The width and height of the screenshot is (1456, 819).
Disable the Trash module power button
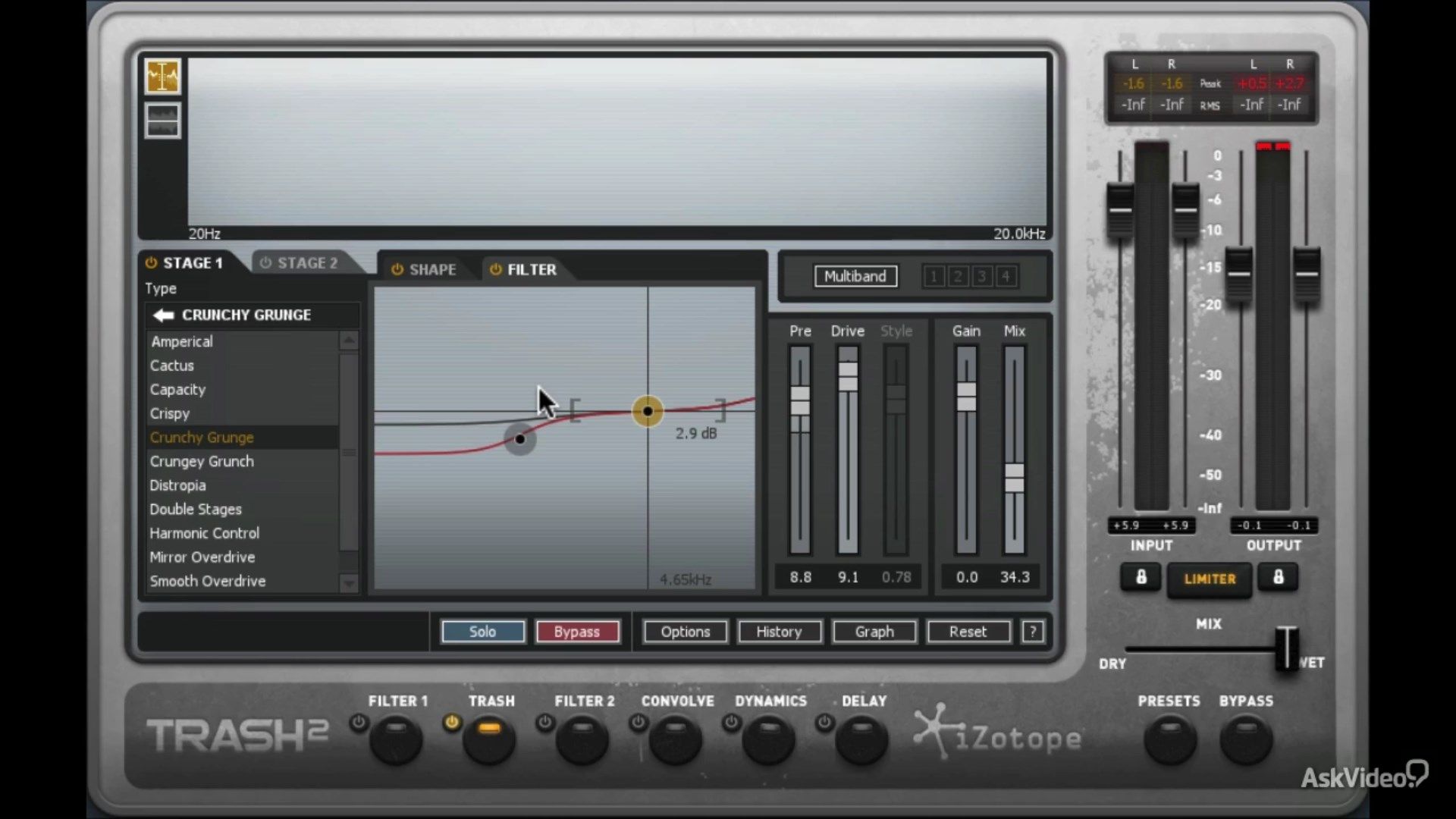[452, 723]
